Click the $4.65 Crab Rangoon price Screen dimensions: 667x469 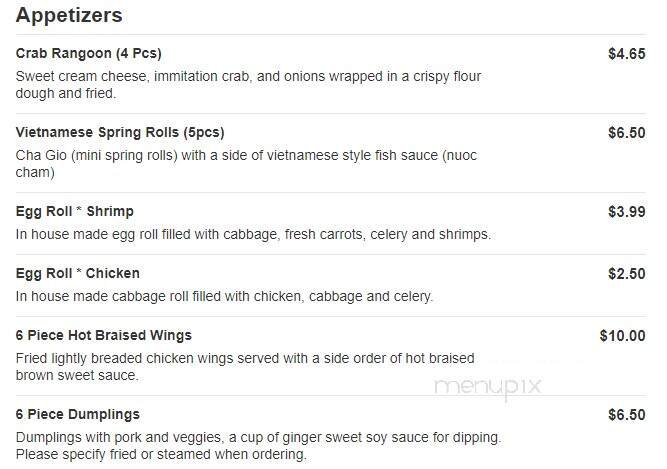(x=626, y=54)
